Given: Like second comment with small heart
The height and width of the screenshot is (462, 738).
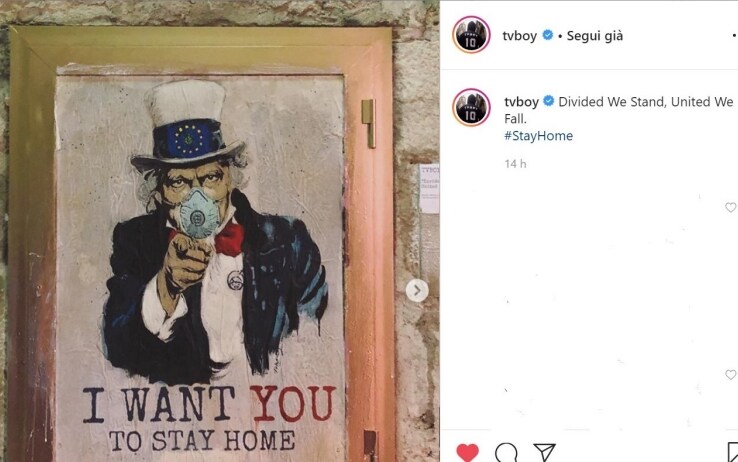Looking at the screenshot, I should click(730, 374).
